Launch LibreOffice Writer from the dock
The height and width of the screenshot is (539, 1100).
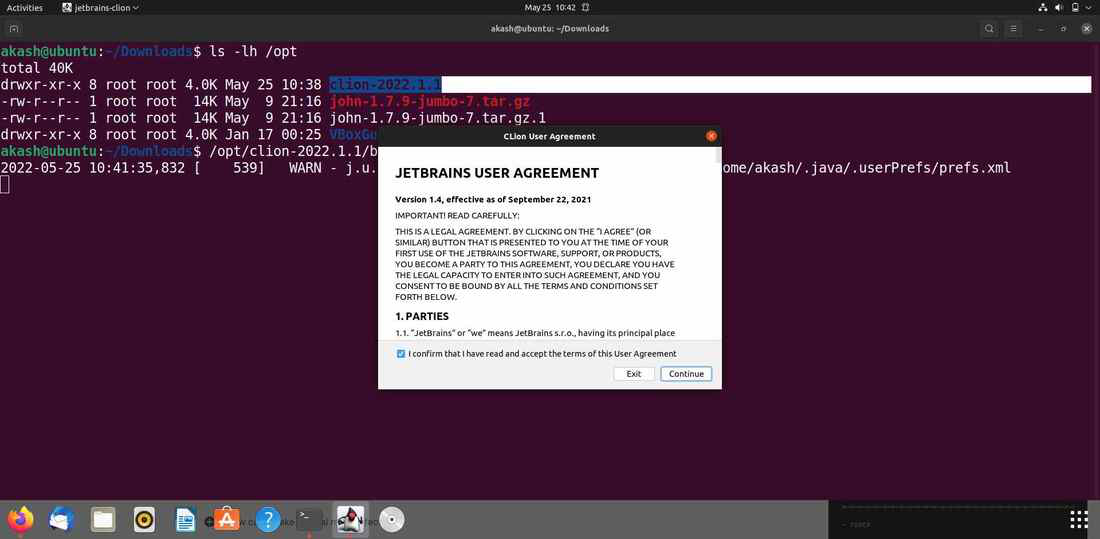(185, 519)
